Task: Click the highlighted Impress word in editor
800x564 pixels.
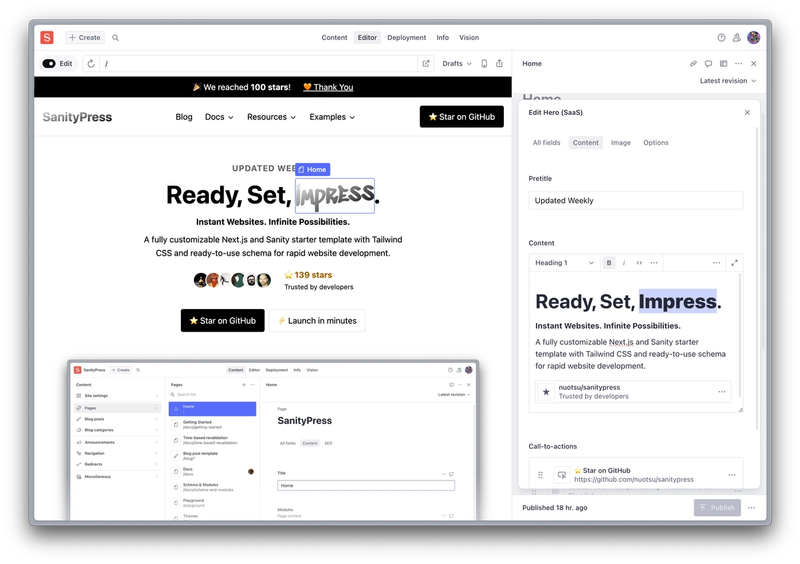Action: tap(678, 302)
